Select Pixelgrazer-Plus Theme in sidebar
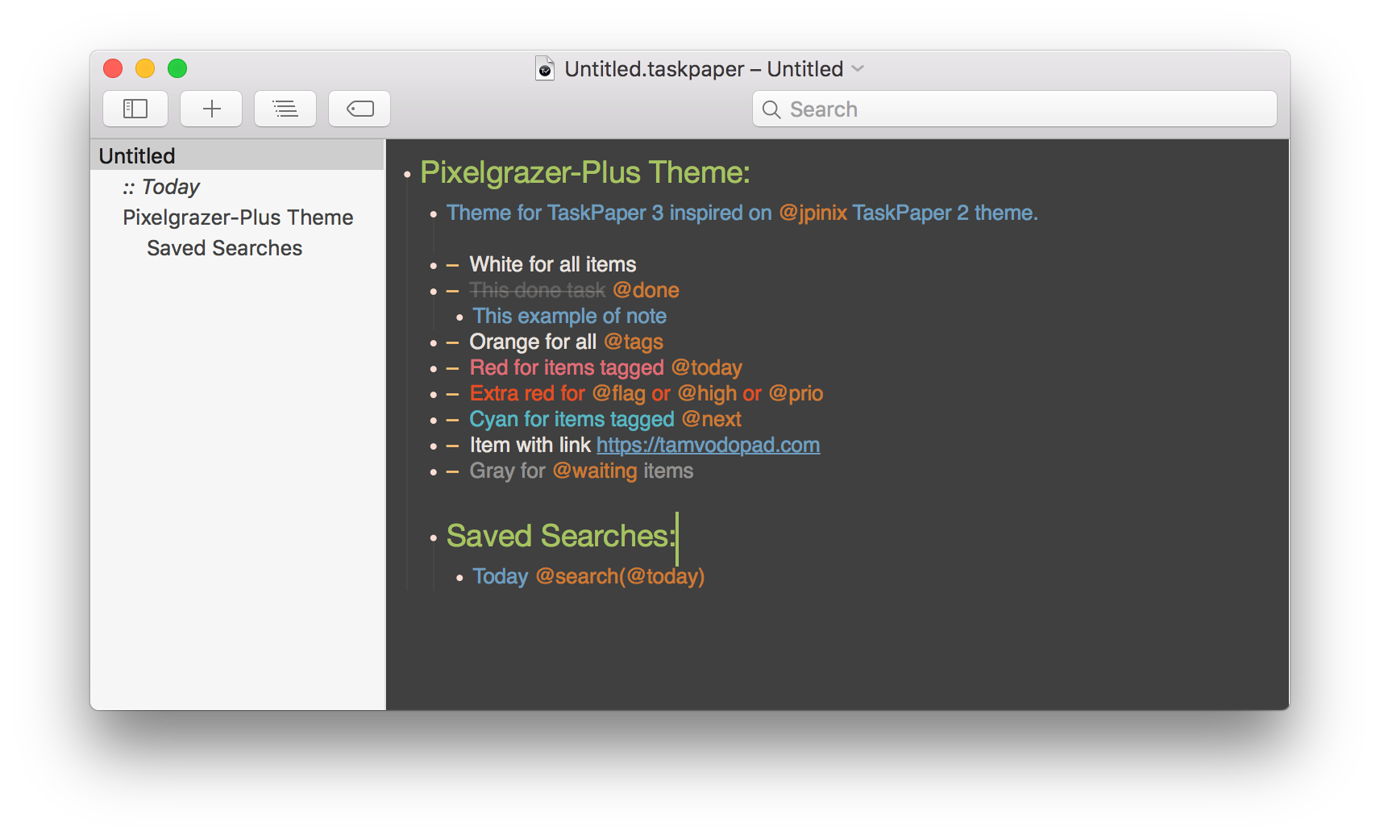Screen dimensions: 1380x838 click(238, 218)
